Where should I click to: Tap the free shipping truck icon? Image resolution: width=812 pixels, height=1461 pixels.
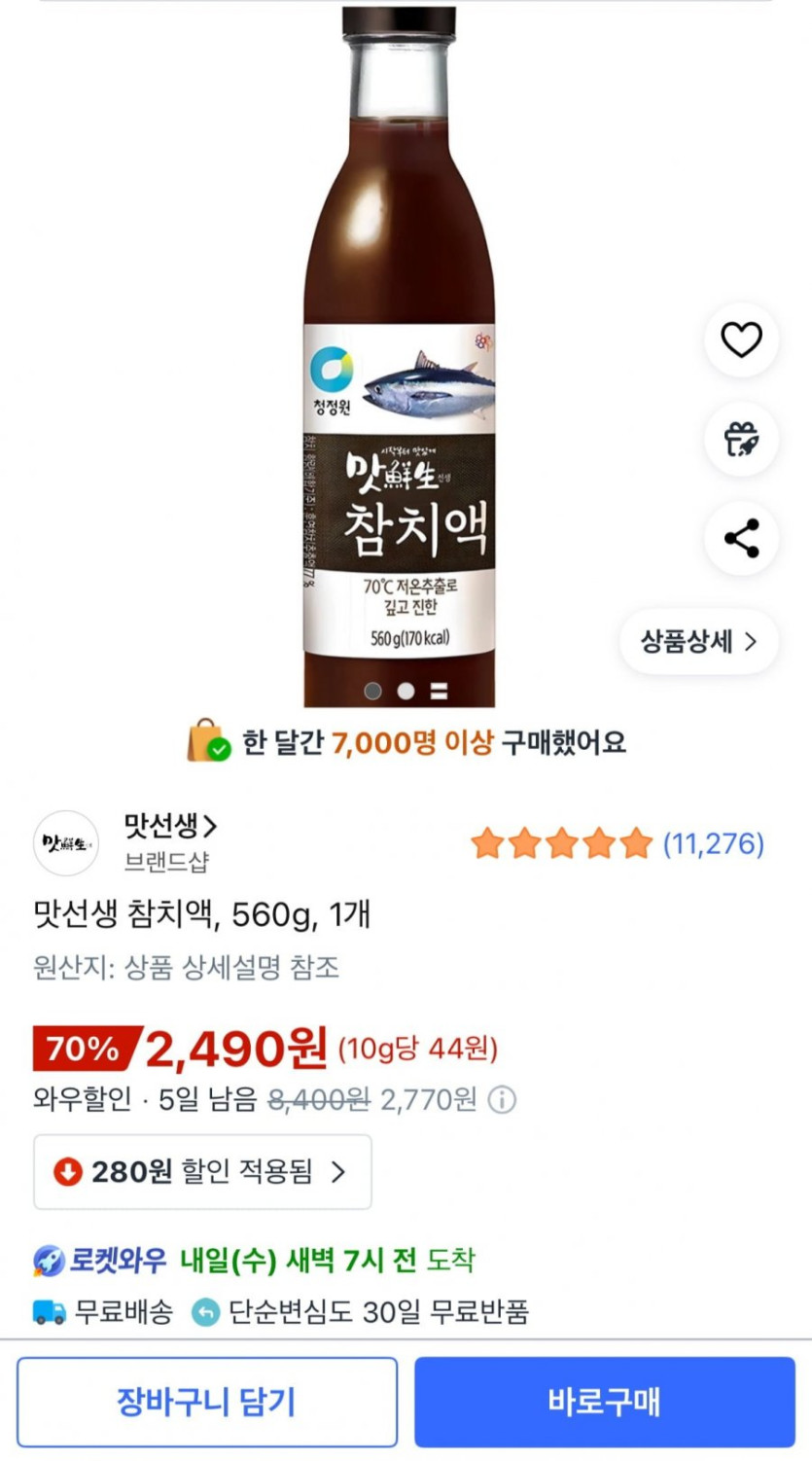[50, 1312]
